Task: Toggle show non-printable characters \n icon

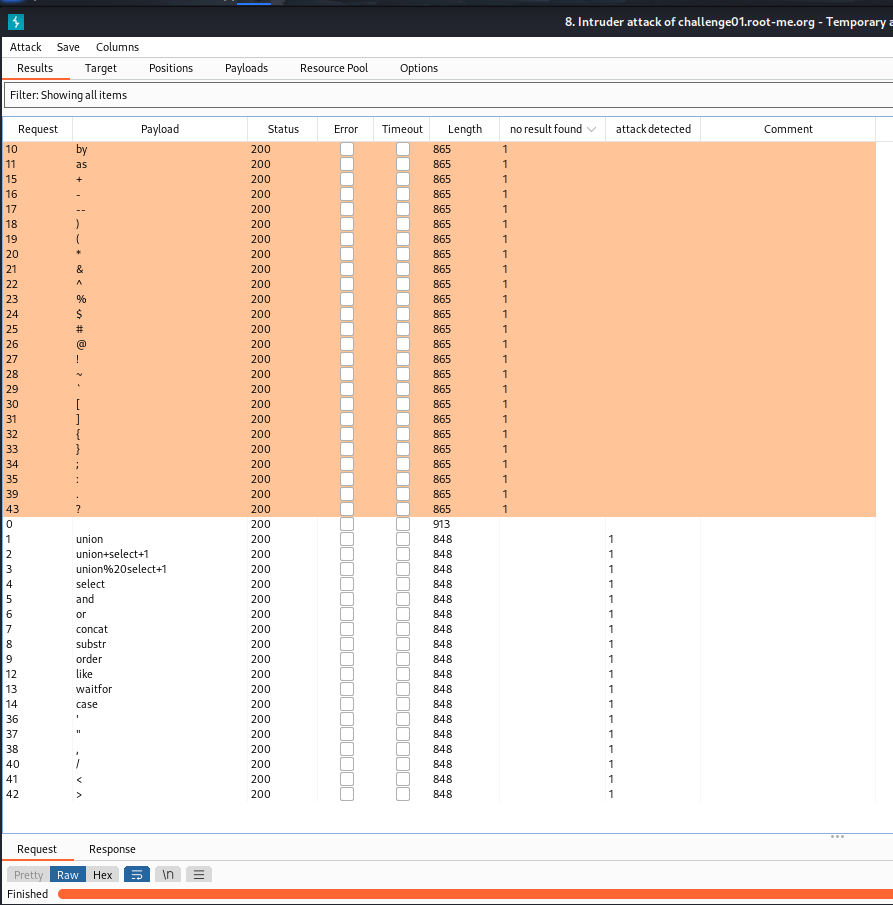Action: 168,874
